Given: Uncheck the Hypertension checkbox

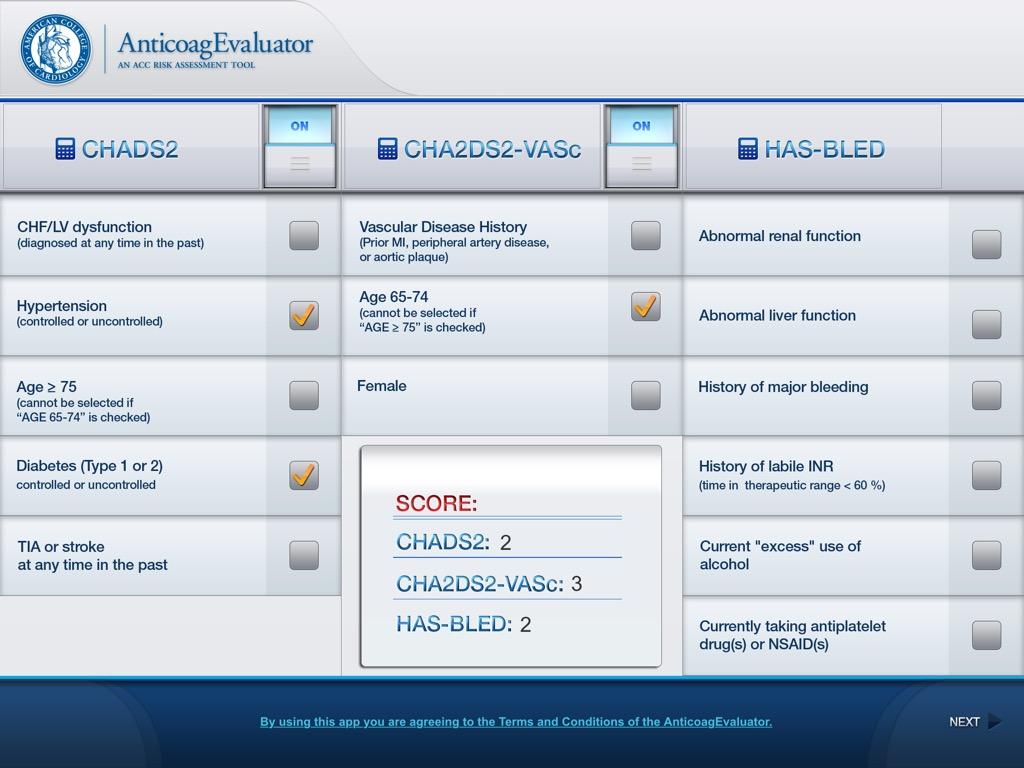Looking at the screenshot, I should (304, 315).
